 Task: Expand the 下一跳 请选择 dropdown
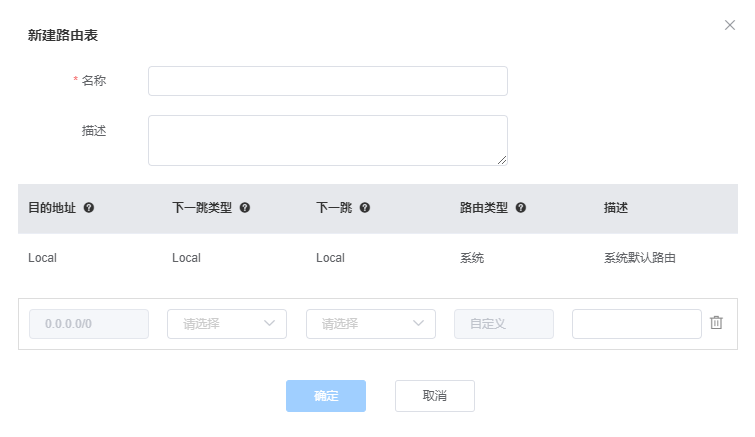coord(371,324)
